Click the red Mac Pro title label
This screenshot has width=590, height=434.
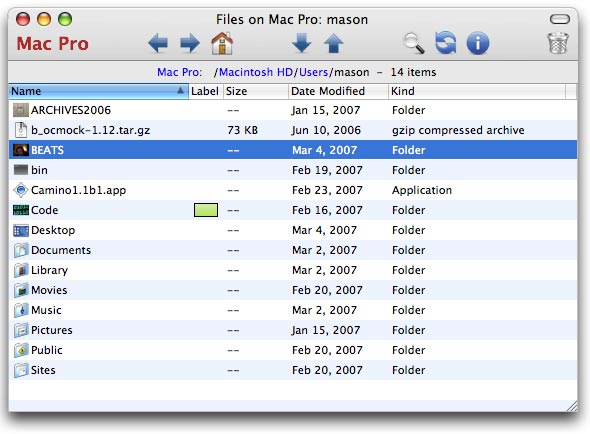point(53,43)
